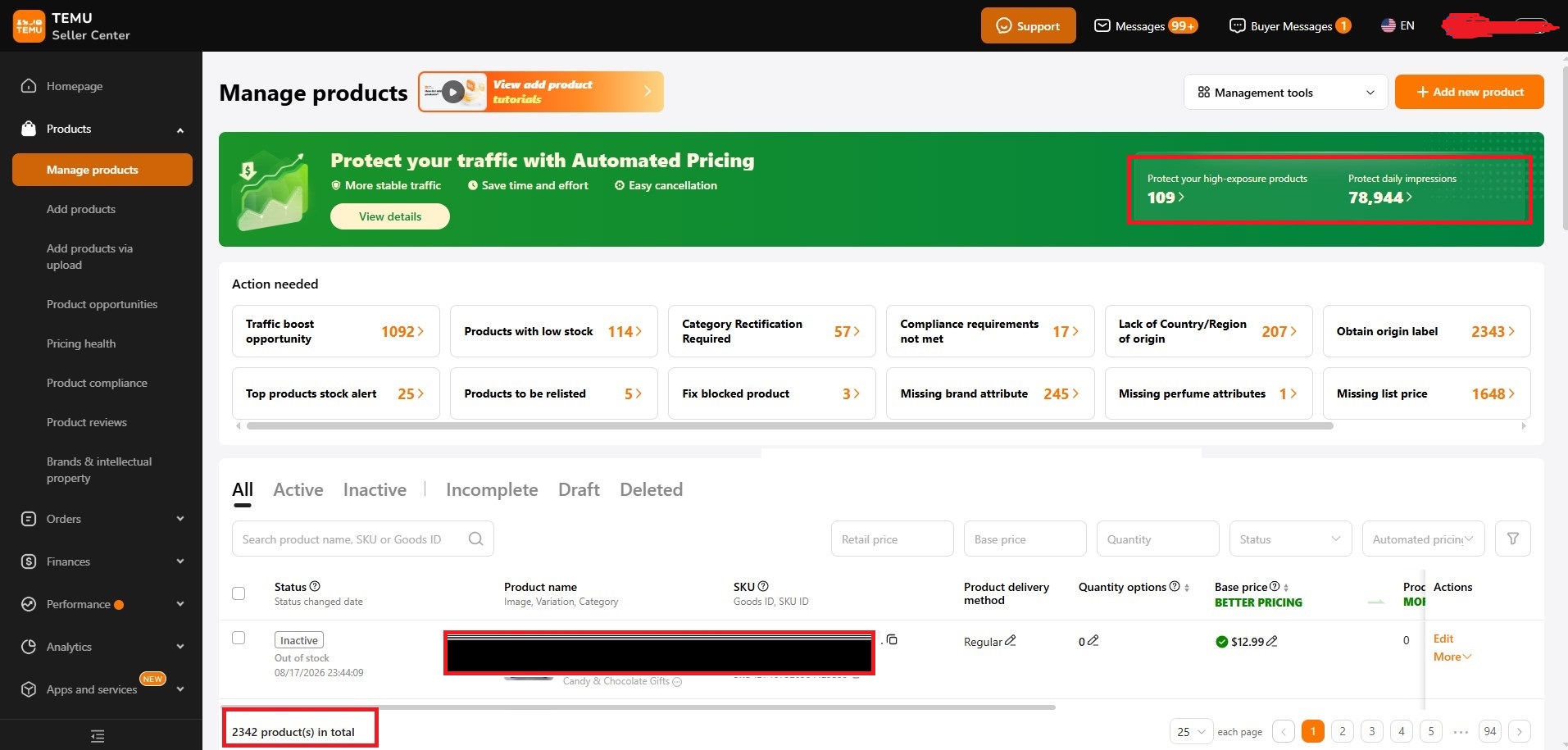Click the copy icon next to SKU
The width and height of the screenshot is (1568, 750).
[x=892, y=639]
